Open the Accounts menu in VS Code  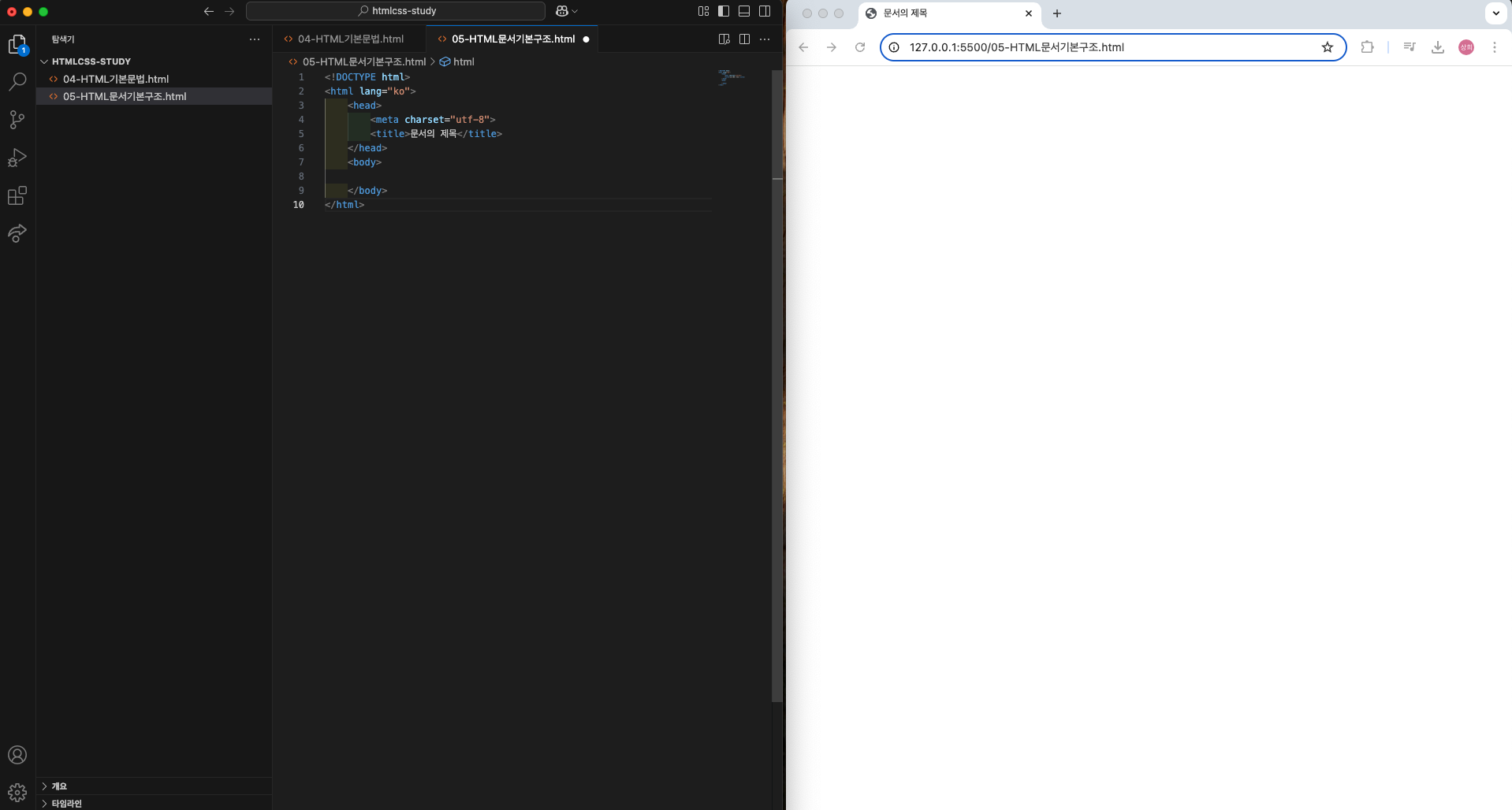click(x=17, y=755)
